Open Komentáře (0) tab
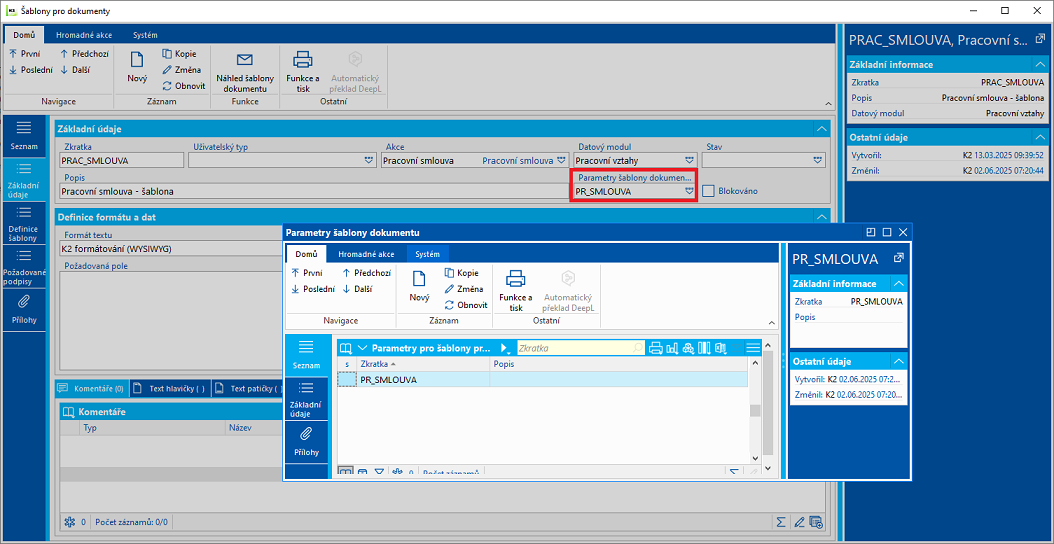This screenshot has height=544, width=1054. [91, 388]
